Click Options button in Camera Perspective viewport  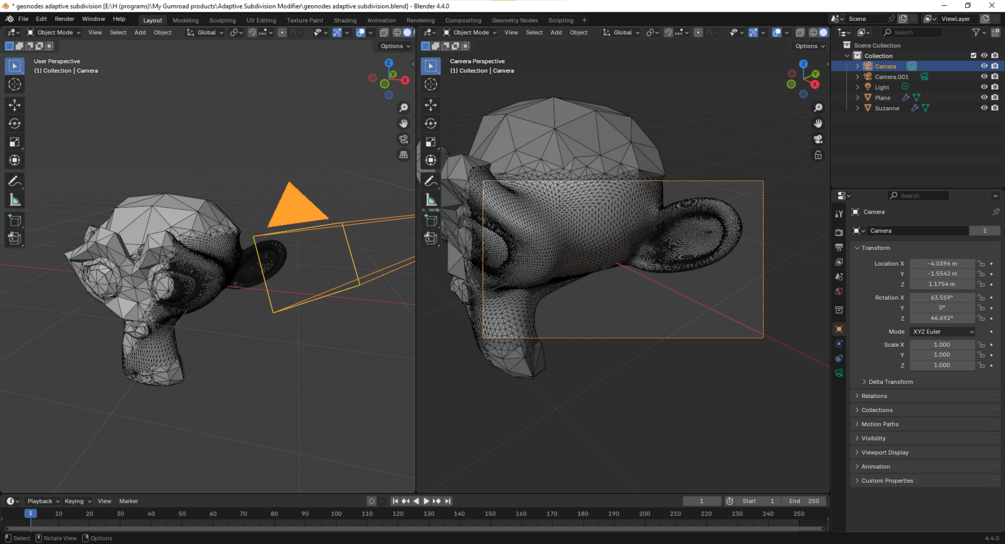(809, 46)
